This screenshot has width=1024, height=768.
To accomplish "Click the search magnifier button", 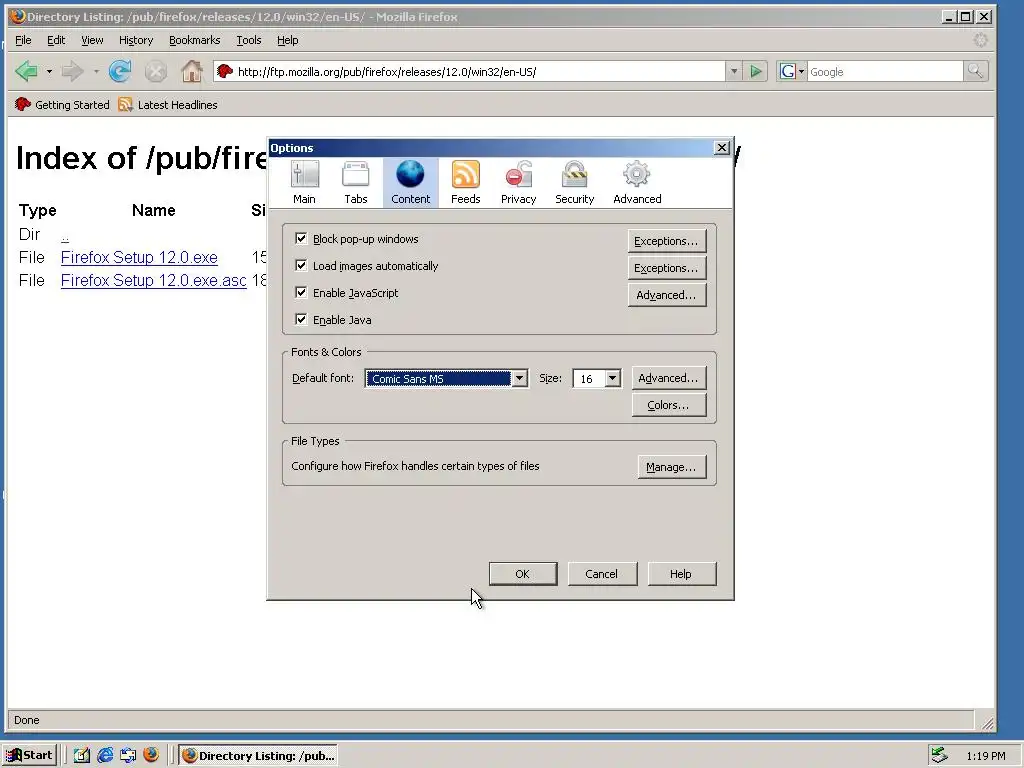I will click(x=975, y=71).
